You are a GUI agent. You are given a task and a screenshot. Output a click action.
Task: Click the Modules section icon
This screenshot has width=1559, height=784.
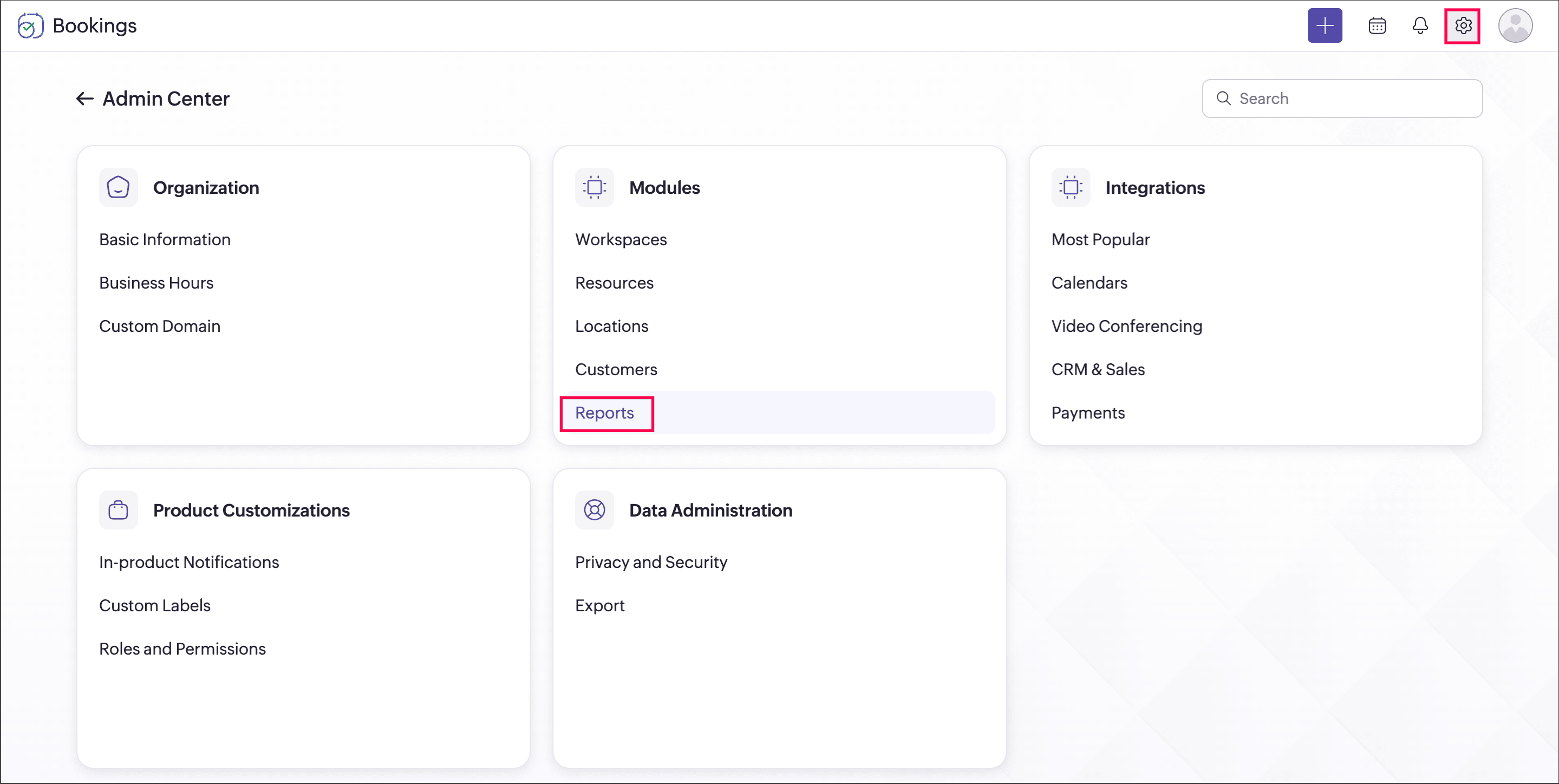tap(595, 187)
